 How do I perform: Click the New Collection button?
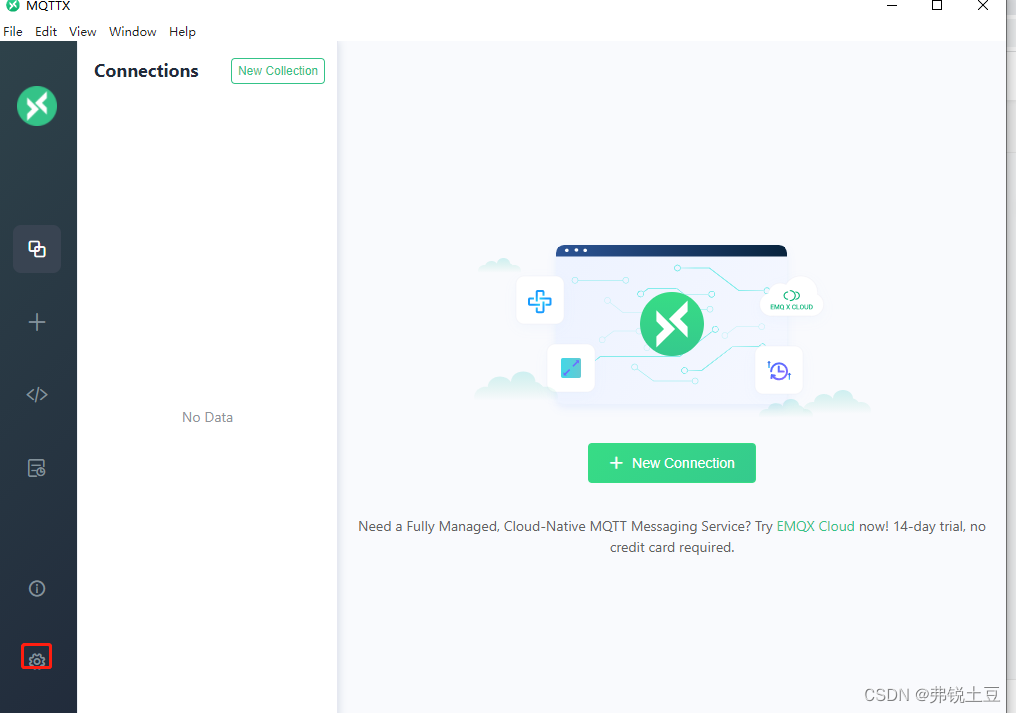pyautogui.click(x=278, y=71)
